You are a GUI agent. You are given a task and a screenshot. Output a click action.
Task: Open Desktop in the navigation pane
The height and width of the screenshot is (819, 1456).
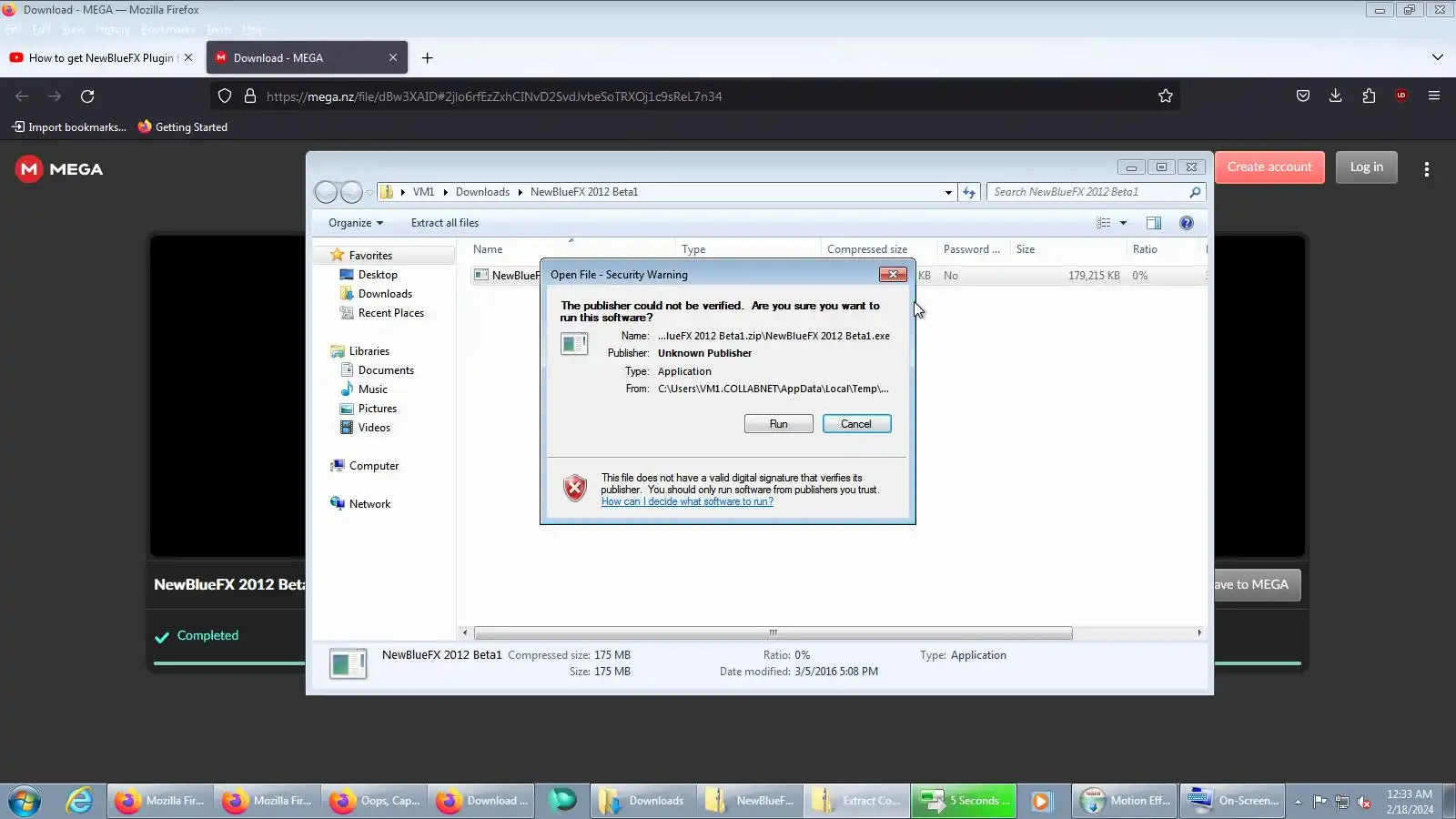378,275
